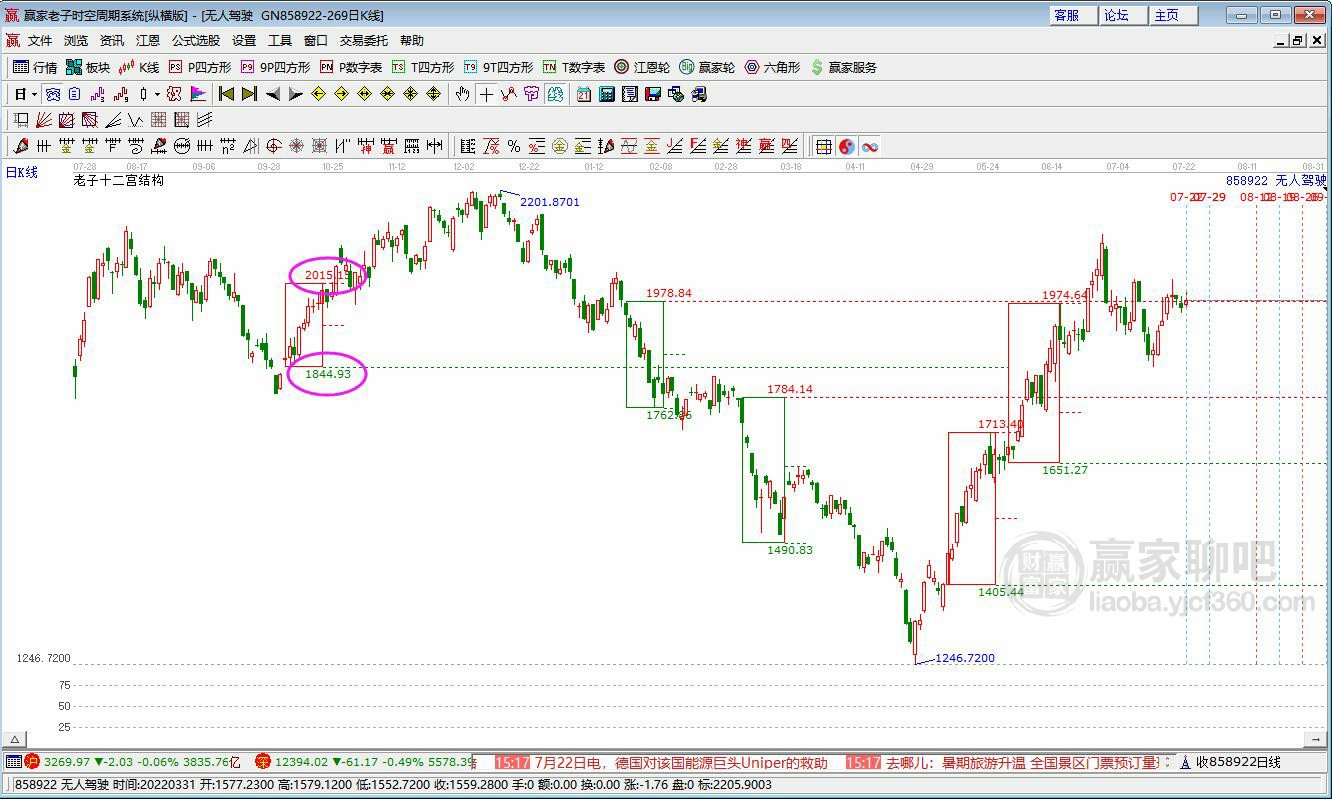Screen dimensions: 1332x799
Task: Click the 1784.14 price level label
Action: [790, 389]
